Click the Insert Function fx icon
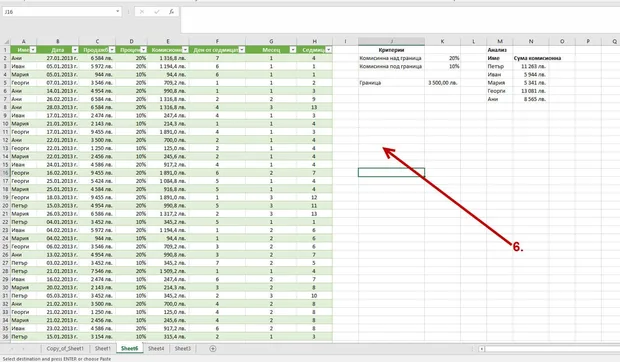This screenshot has height=362, width=620. tap(172, 12)
